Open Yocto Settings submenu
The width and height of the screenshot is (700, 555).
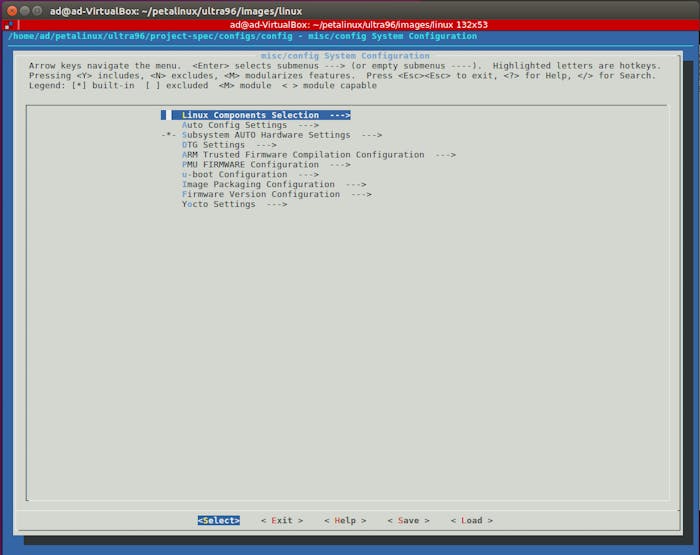click(x=234, y=204)
